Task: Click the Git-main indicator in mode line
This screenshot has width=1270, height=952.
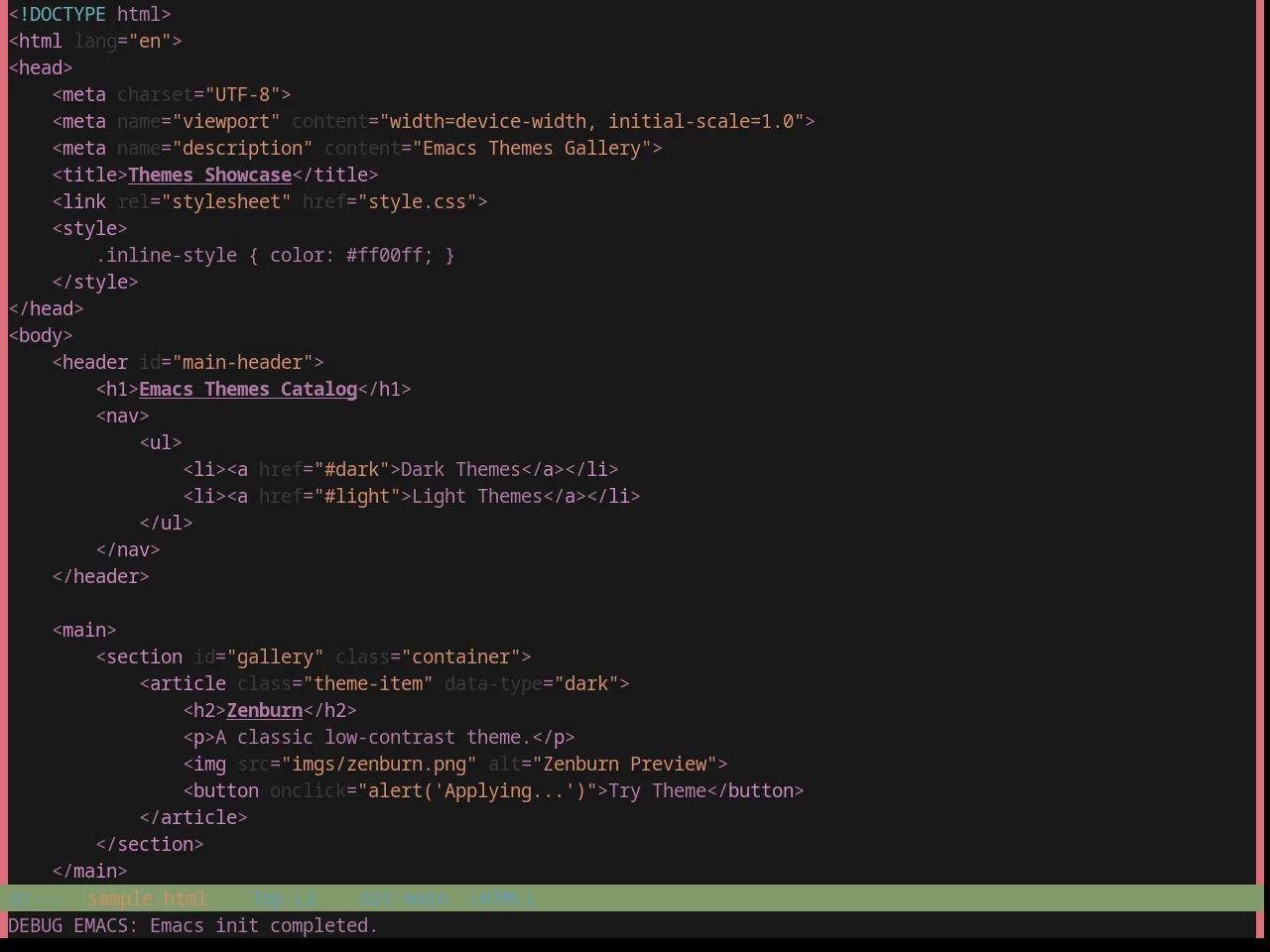Action: [x=404, y=898]
